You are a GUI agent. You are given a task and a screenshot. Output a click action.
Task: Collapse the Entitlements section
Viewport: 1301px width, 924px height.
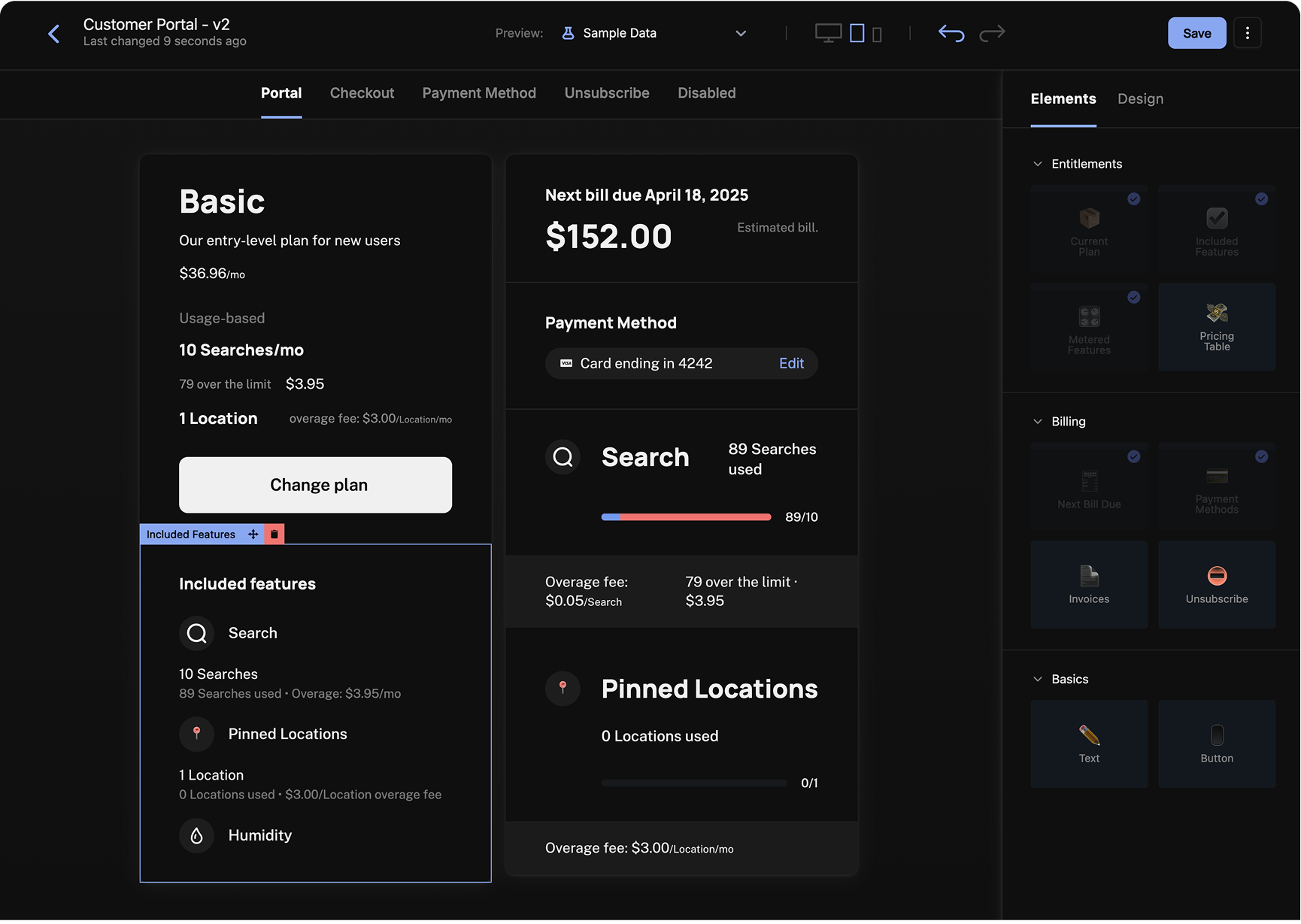(1038, 163)
